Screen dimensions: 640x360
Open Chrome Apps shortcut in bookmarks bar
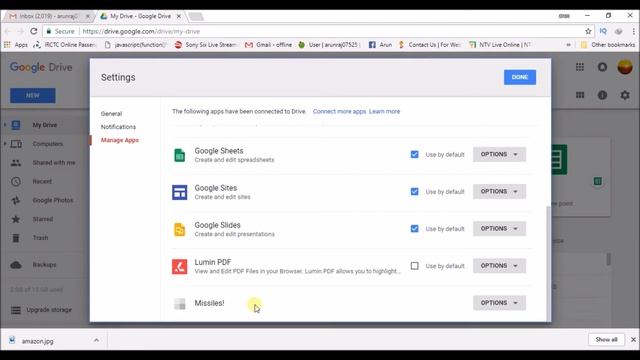(x=16, y=45)
